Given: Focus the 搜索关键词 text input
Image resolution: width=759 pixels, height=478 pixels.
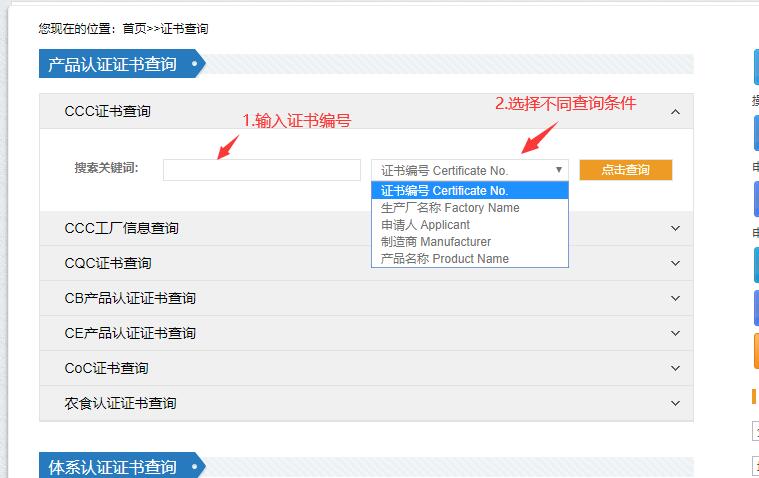Looking at the screenshot, I should click(x=261, y=170).
